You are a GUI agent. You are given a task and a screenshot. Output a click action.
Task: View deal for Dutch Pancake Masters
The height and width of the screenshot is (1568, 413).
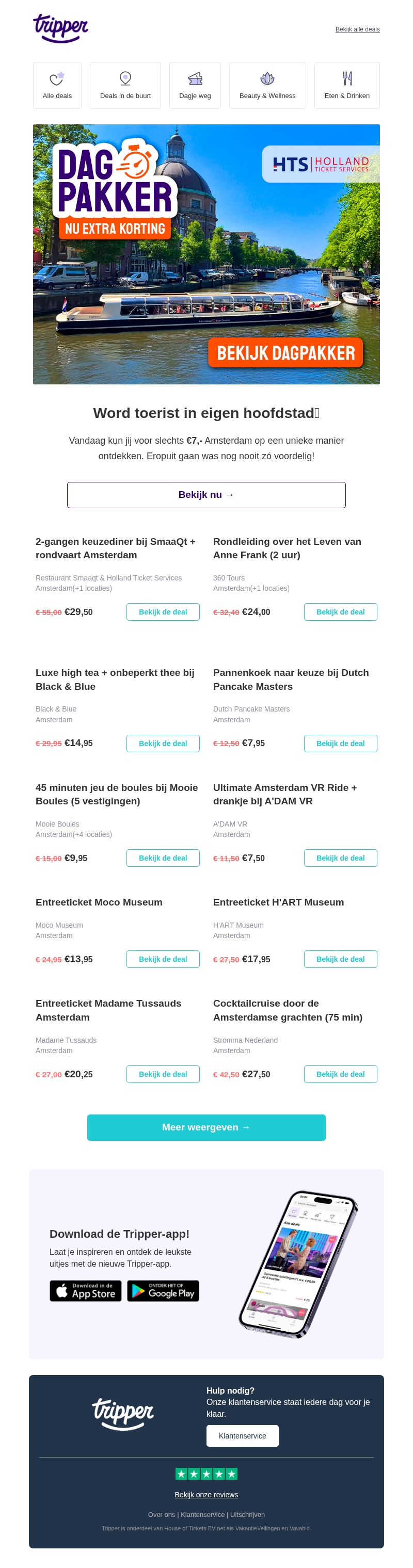point(340,743)
